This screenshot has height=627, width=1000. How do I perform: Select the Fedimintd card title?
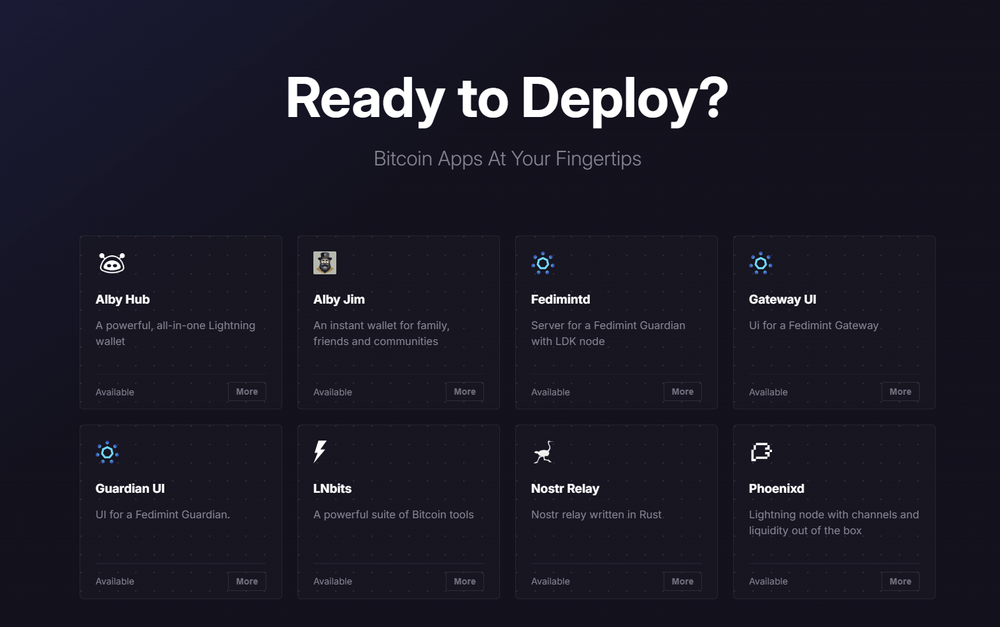tap(561, 299)
